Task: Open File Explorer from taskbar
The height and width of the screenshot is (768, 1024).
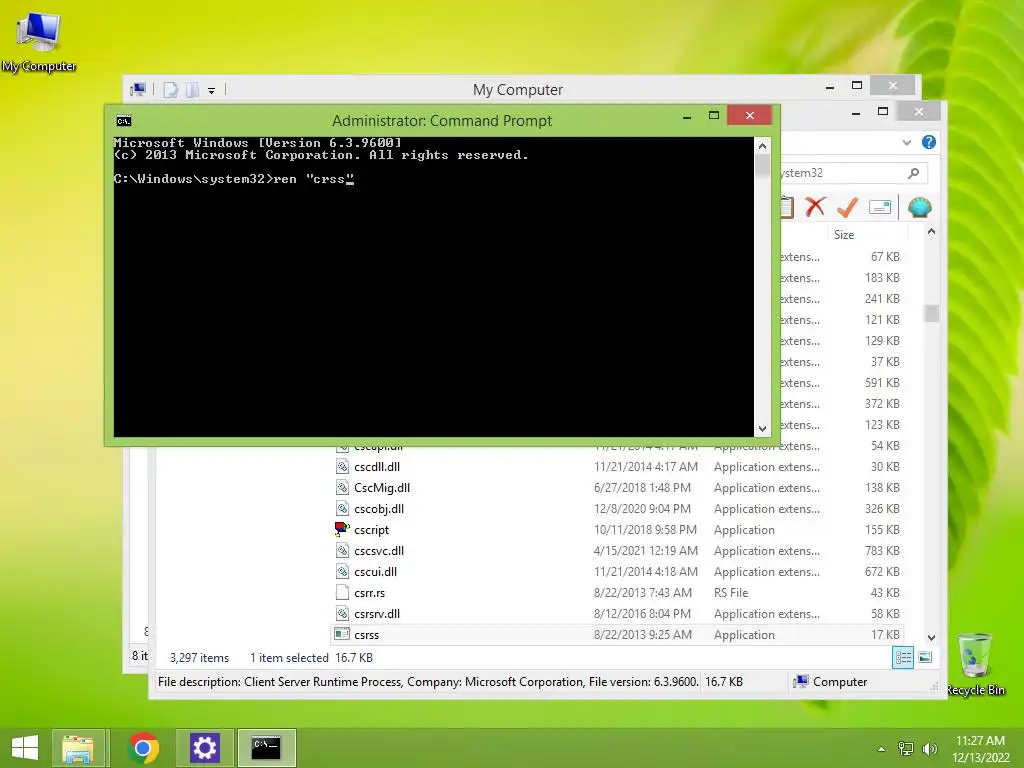Action: point(78,748)
